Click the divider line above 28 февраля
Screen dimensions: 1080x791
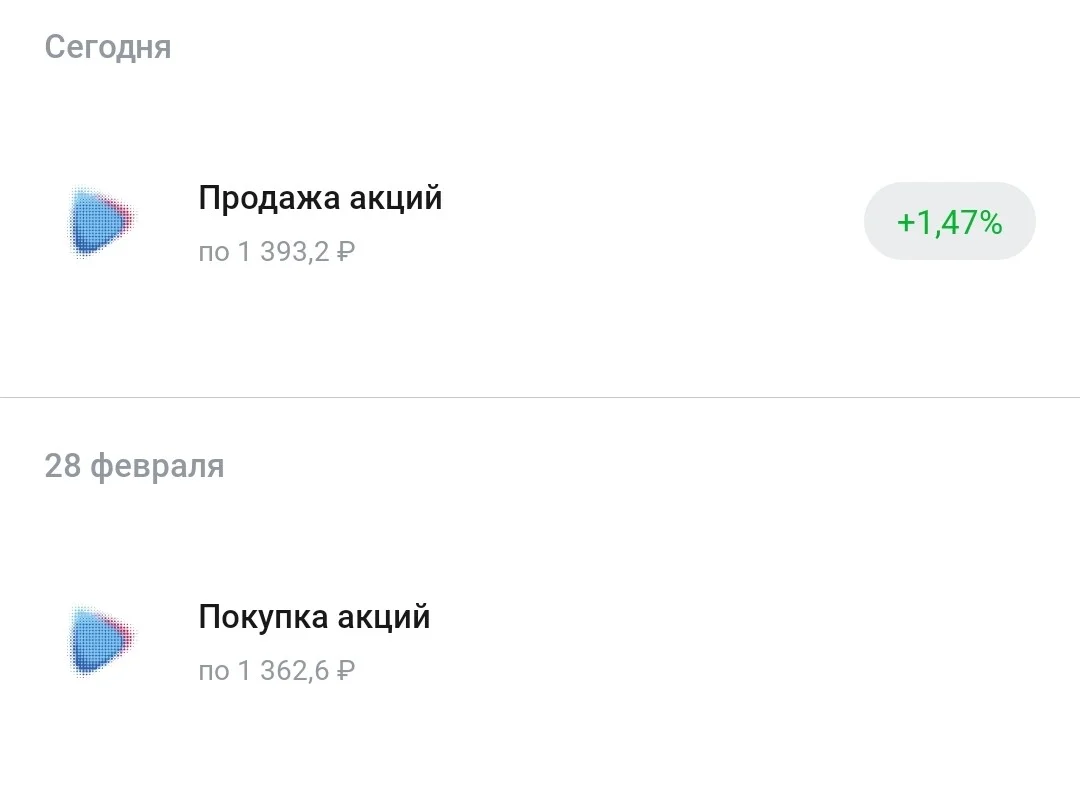click(x=540, y=398)
